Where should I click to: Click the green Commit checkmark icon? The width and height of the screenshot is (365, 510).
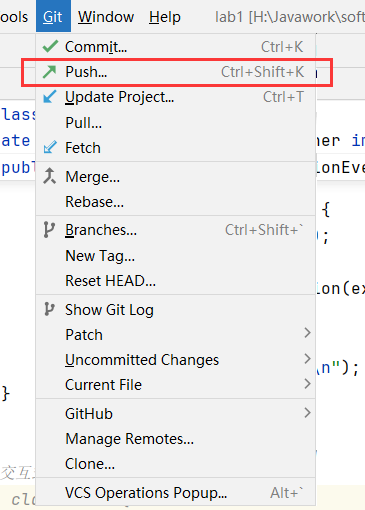(x=50, y=46)
